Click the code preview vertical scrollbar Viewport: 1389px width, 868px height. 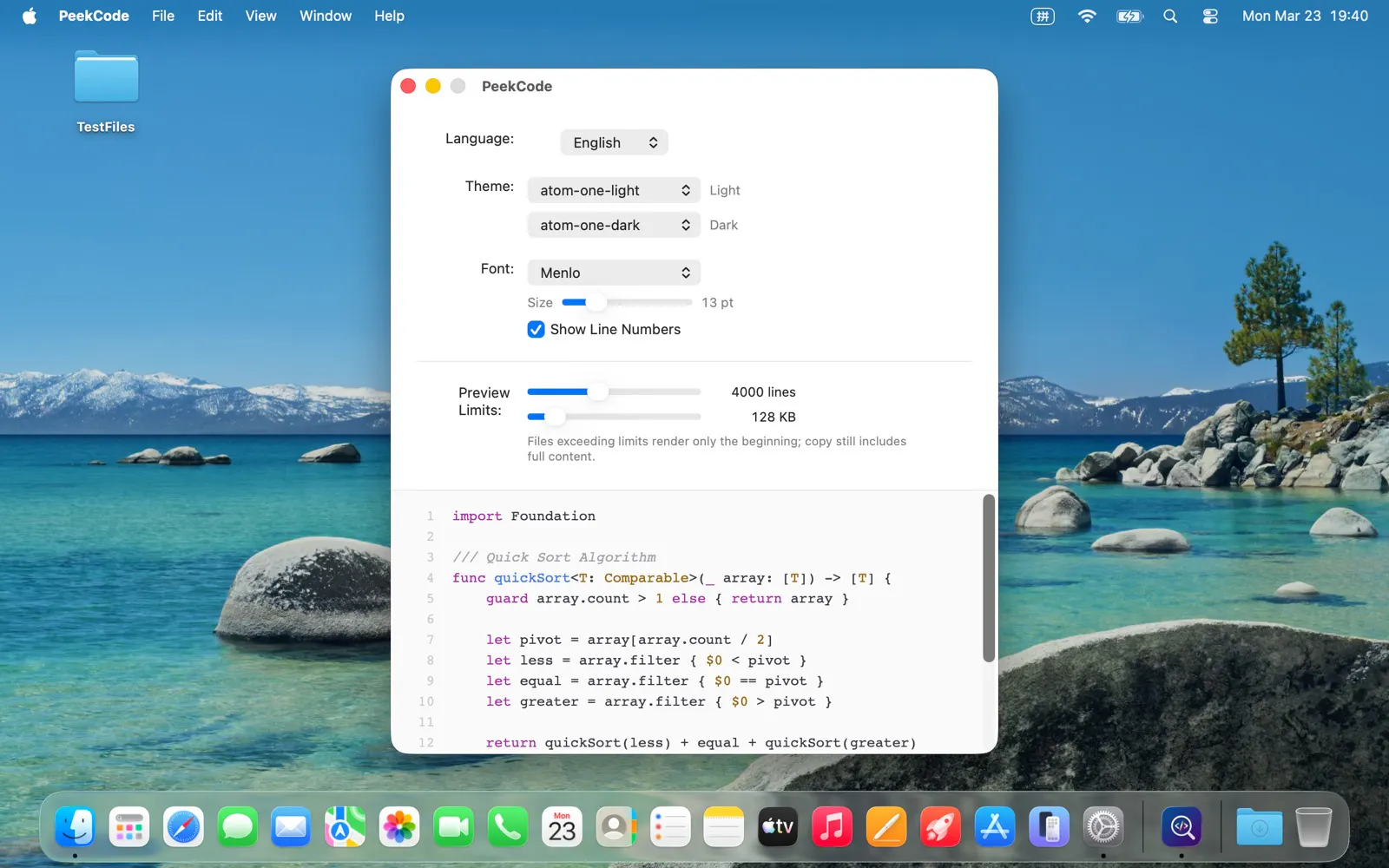988,578
